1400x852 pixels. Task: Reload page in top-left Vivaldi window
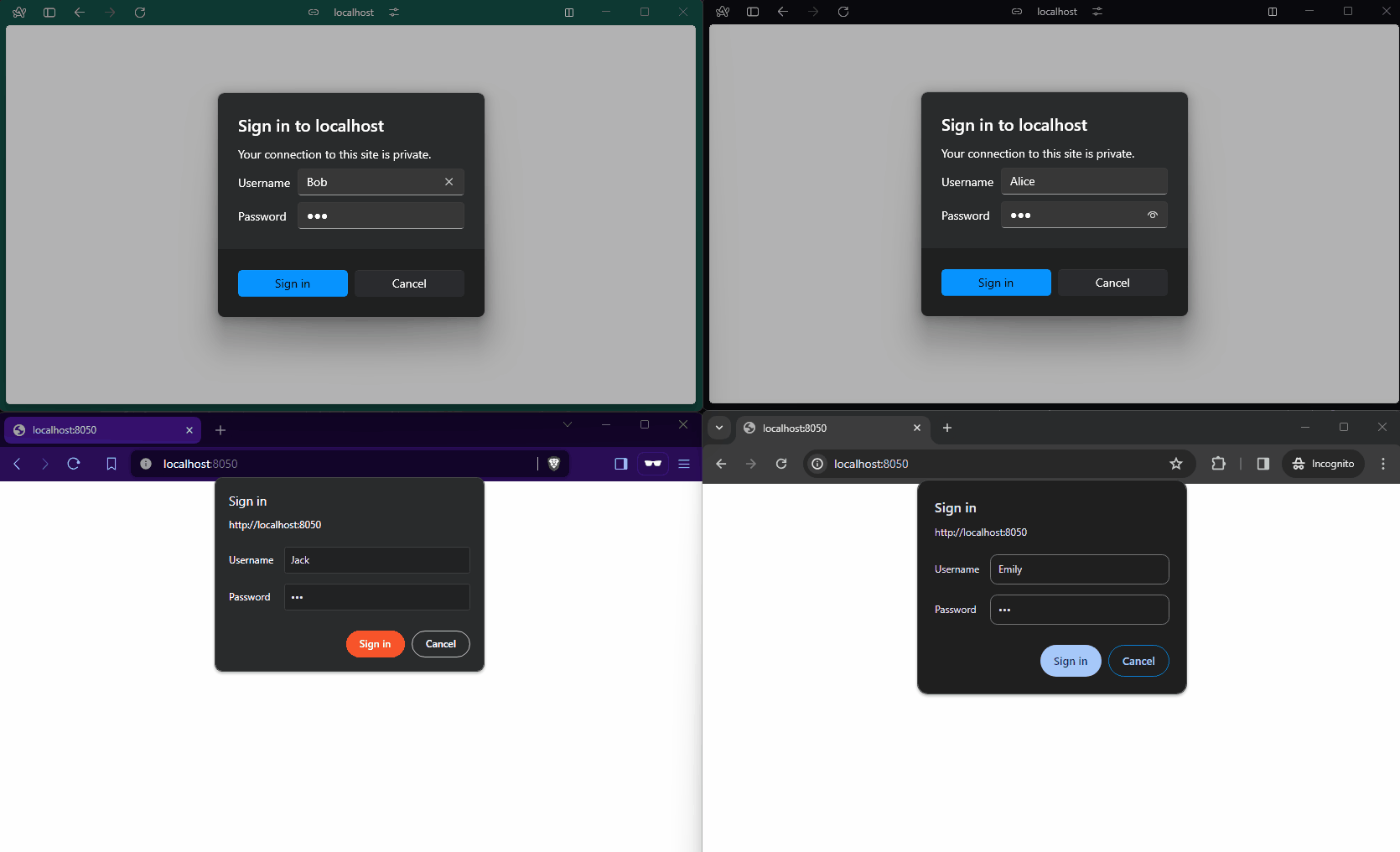140,13
